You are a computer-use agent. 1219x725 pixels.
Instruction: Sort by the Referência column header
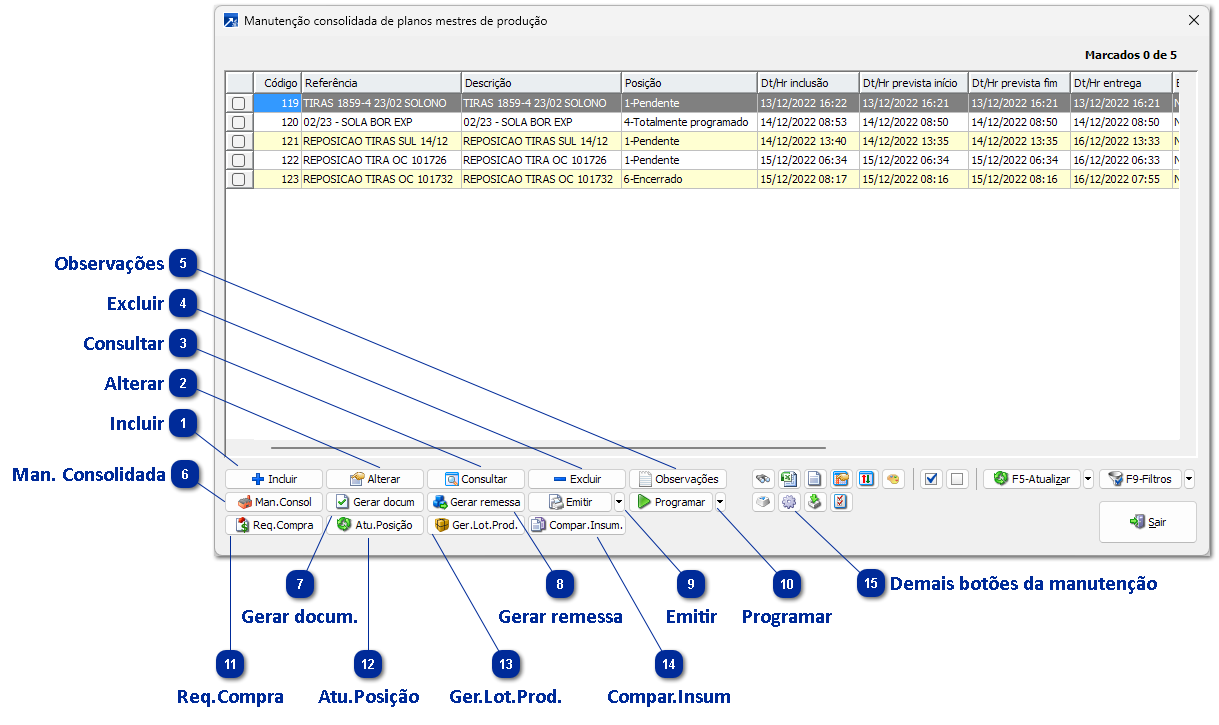(380, 83)
